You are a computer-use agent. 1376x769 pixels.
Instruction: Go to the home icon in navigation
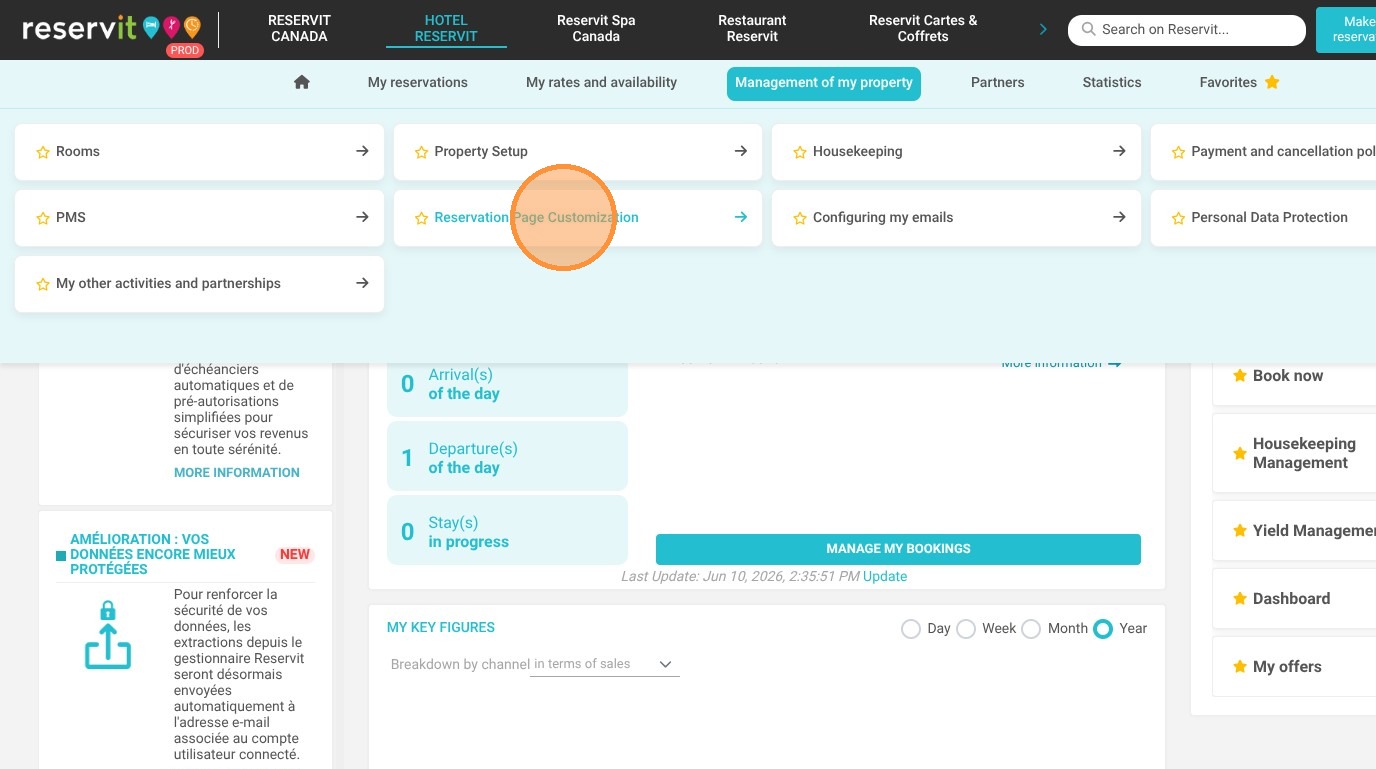302,83
